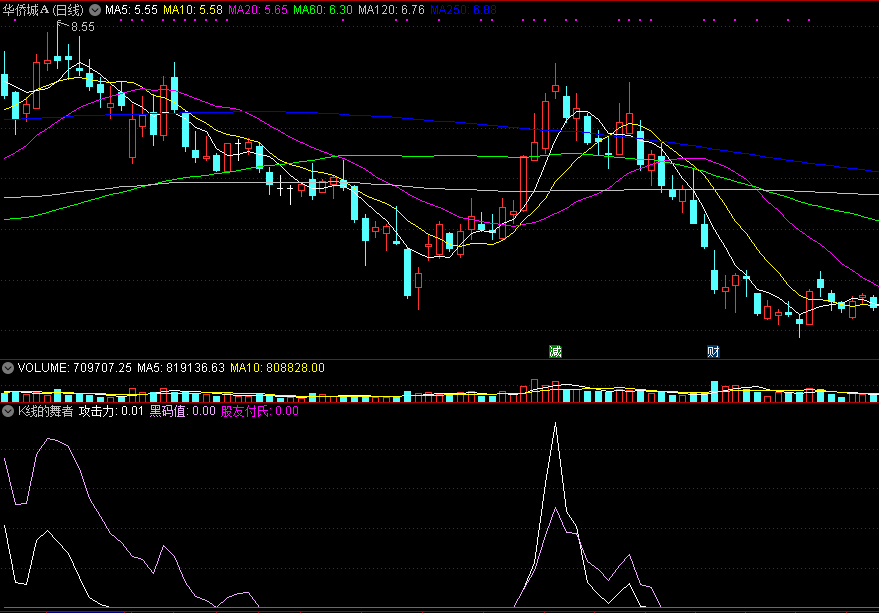This screenshot has width=879, height=613.
Task: Click the green 减 event marker
Action: (555, 352)
